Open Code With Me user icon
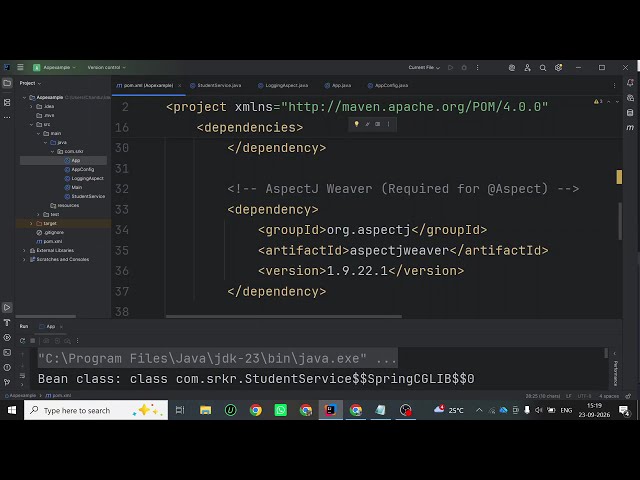 (527, 68)
